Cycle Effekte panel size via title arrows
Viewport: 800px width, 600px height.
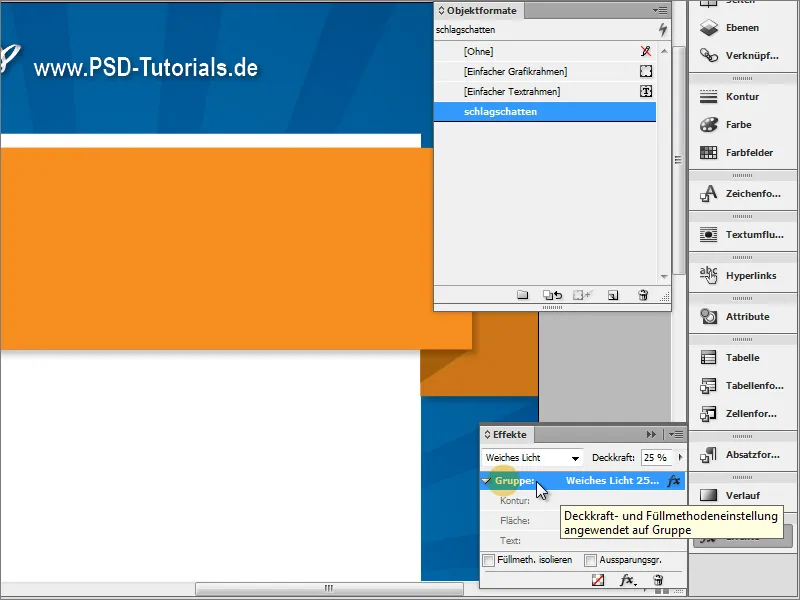click(487, 435)
